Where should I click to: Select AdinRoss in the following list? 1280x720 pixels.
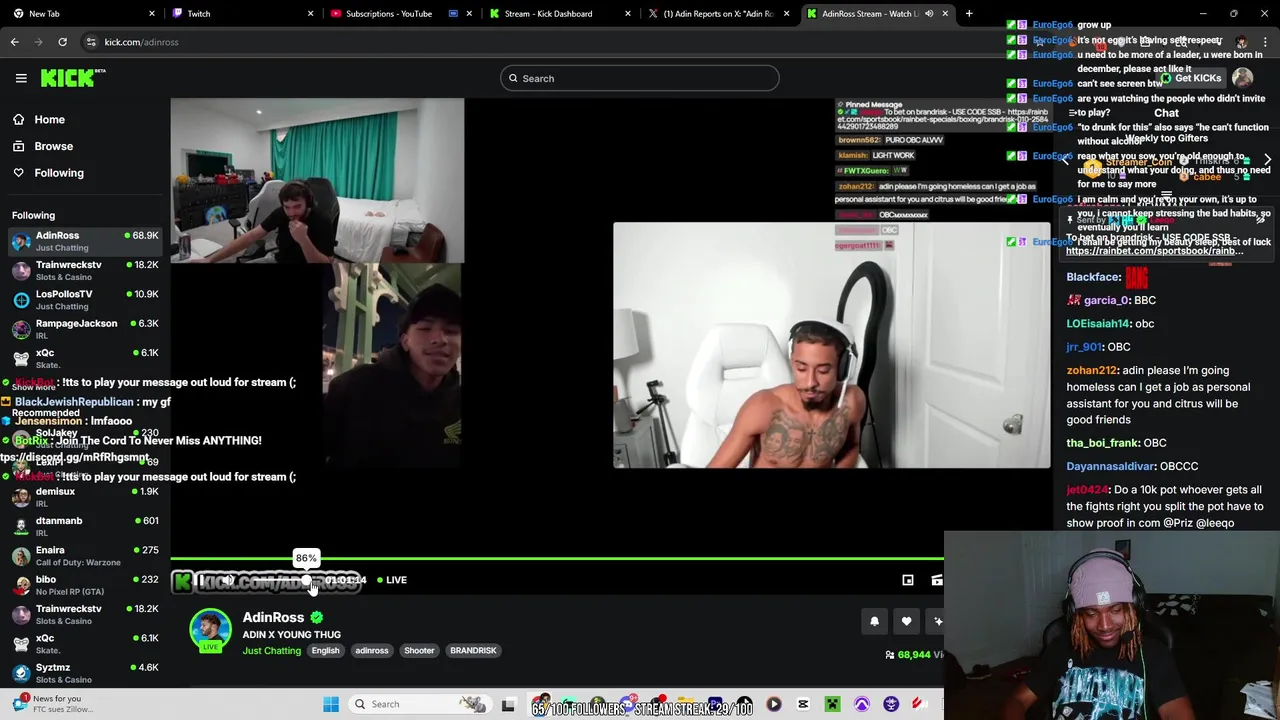pyautogui.click(x=85, y=241)
